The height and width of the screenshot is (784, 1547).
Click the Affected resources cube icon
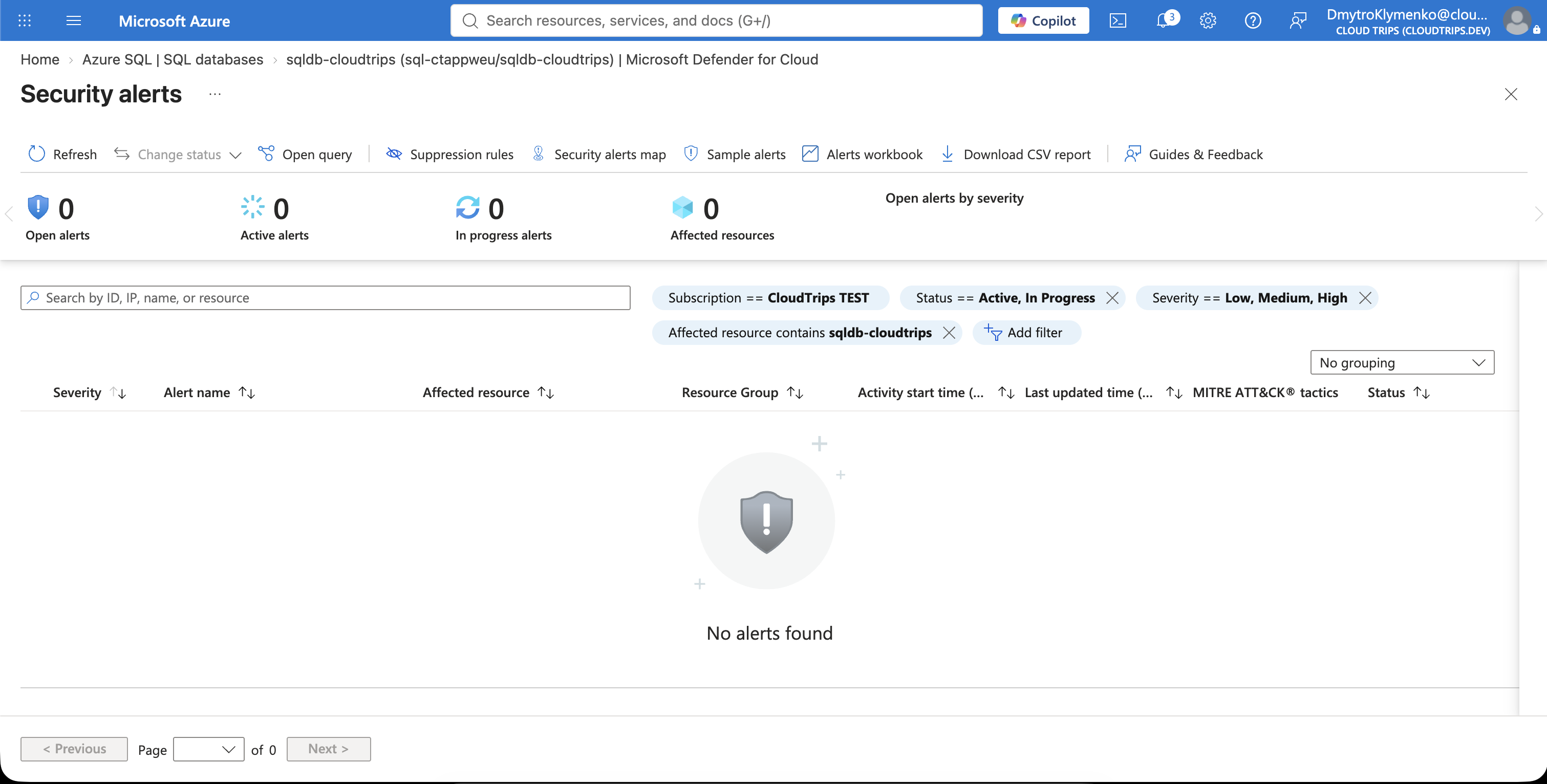pyautogui.click(x=682, y=208)
